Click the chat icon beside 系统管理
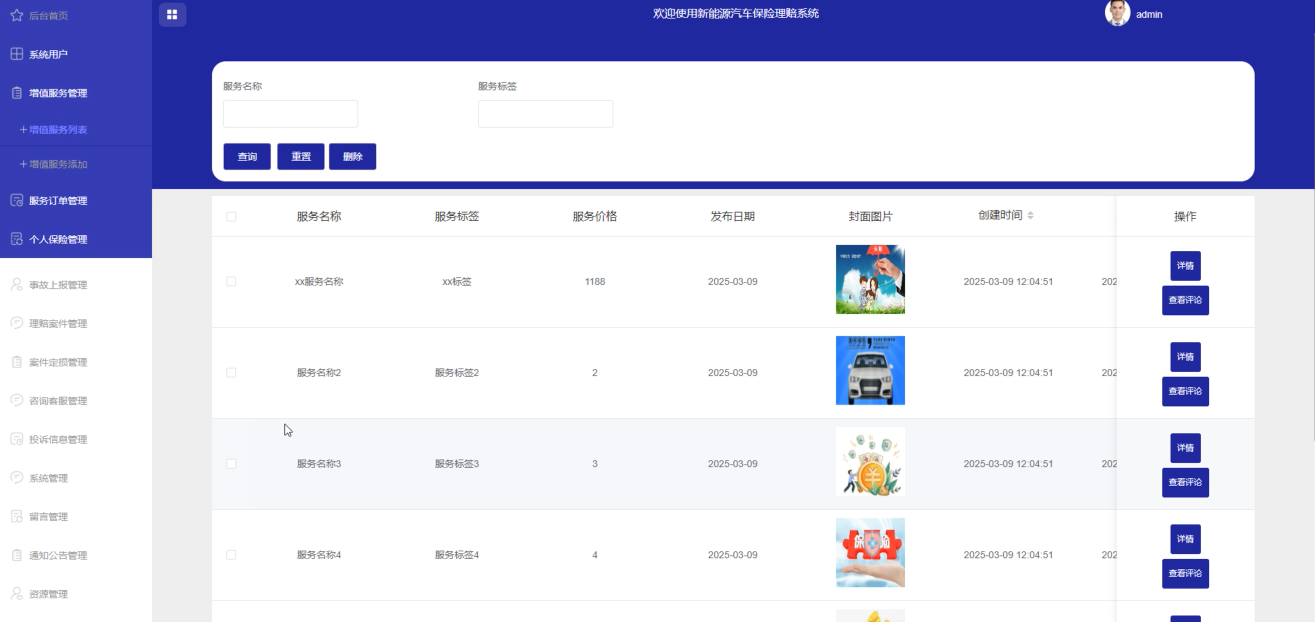1315x622 pixels. coord(16,478)
